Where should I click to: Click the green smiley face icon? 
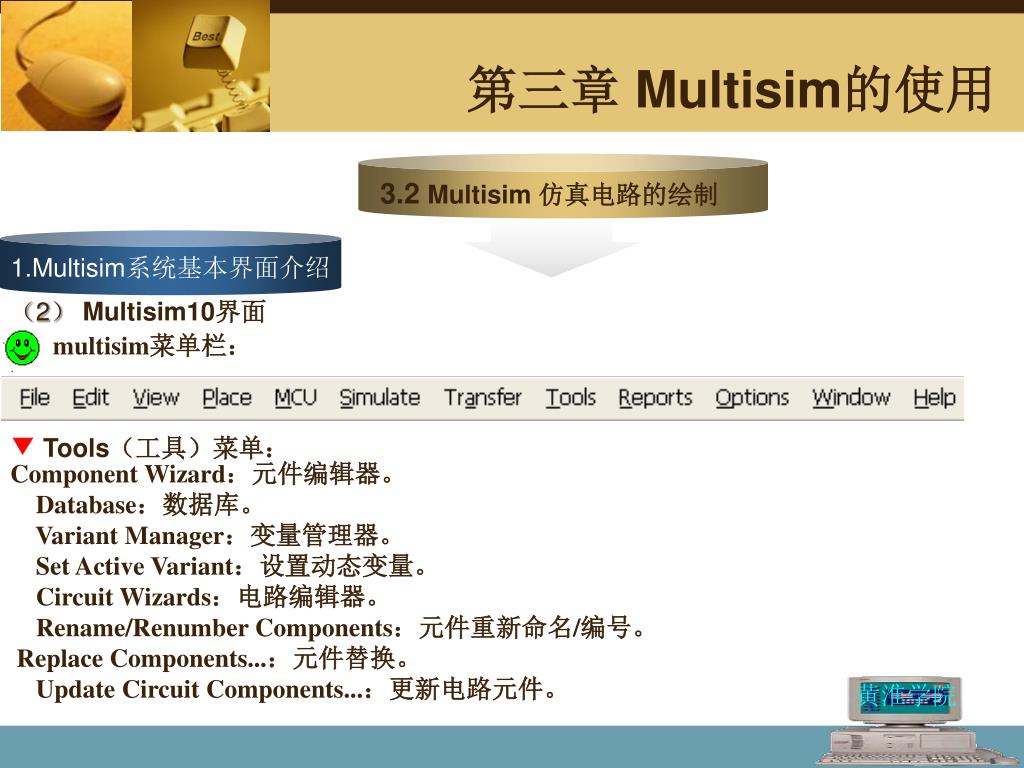22,347
